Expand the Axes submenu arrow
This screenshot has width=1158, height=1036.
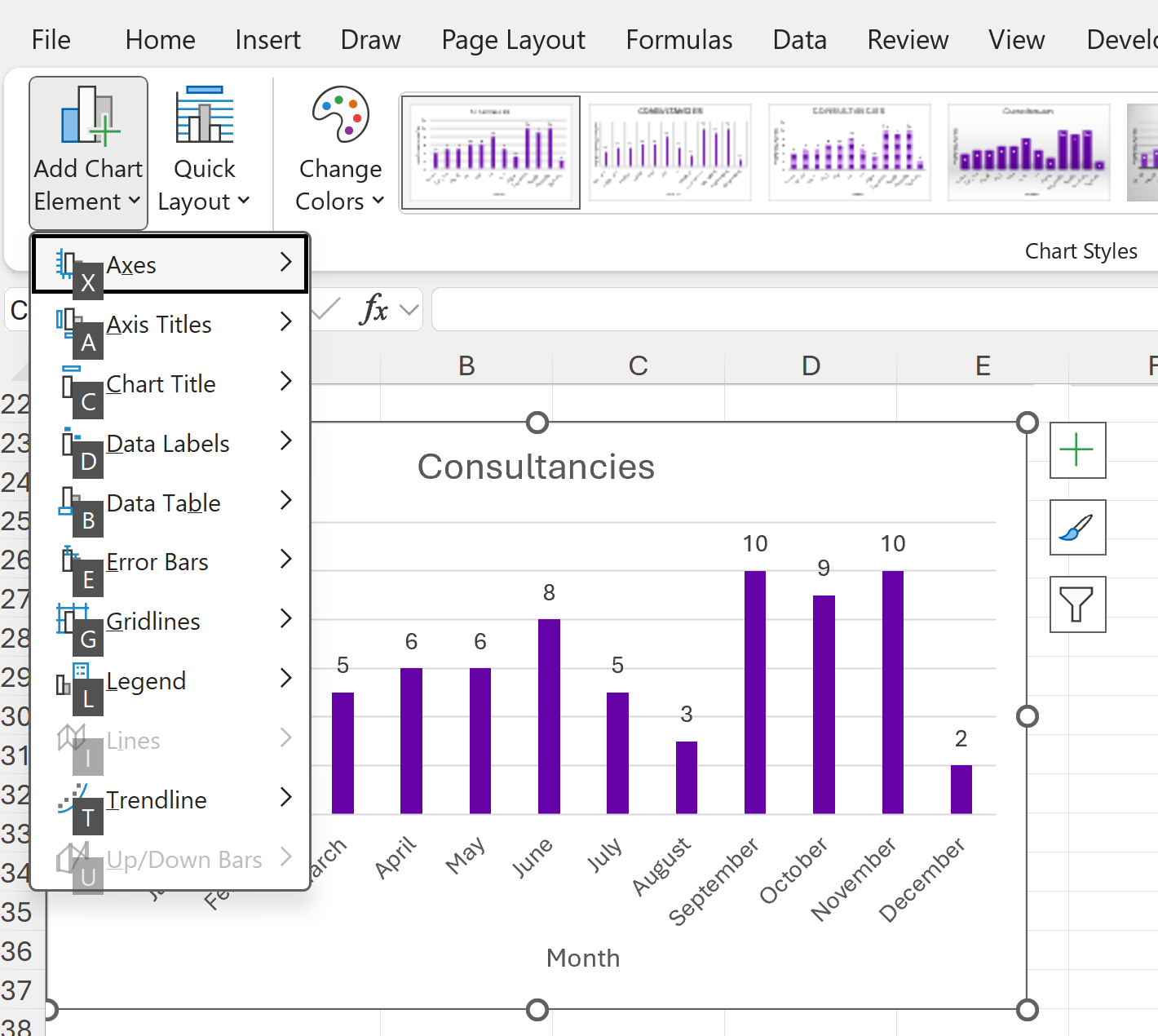tap(285, 263)
